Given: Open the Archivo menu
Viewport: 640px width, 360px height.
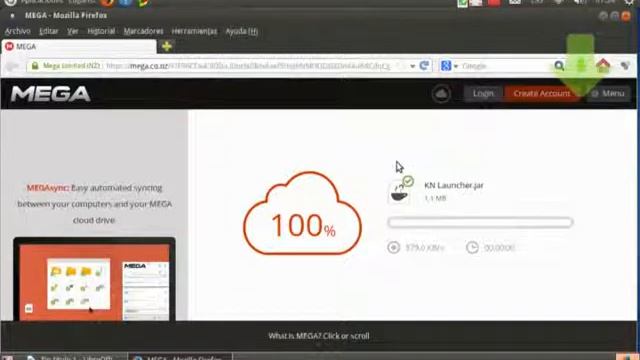Looking at the screenshot, I should 17,31.
